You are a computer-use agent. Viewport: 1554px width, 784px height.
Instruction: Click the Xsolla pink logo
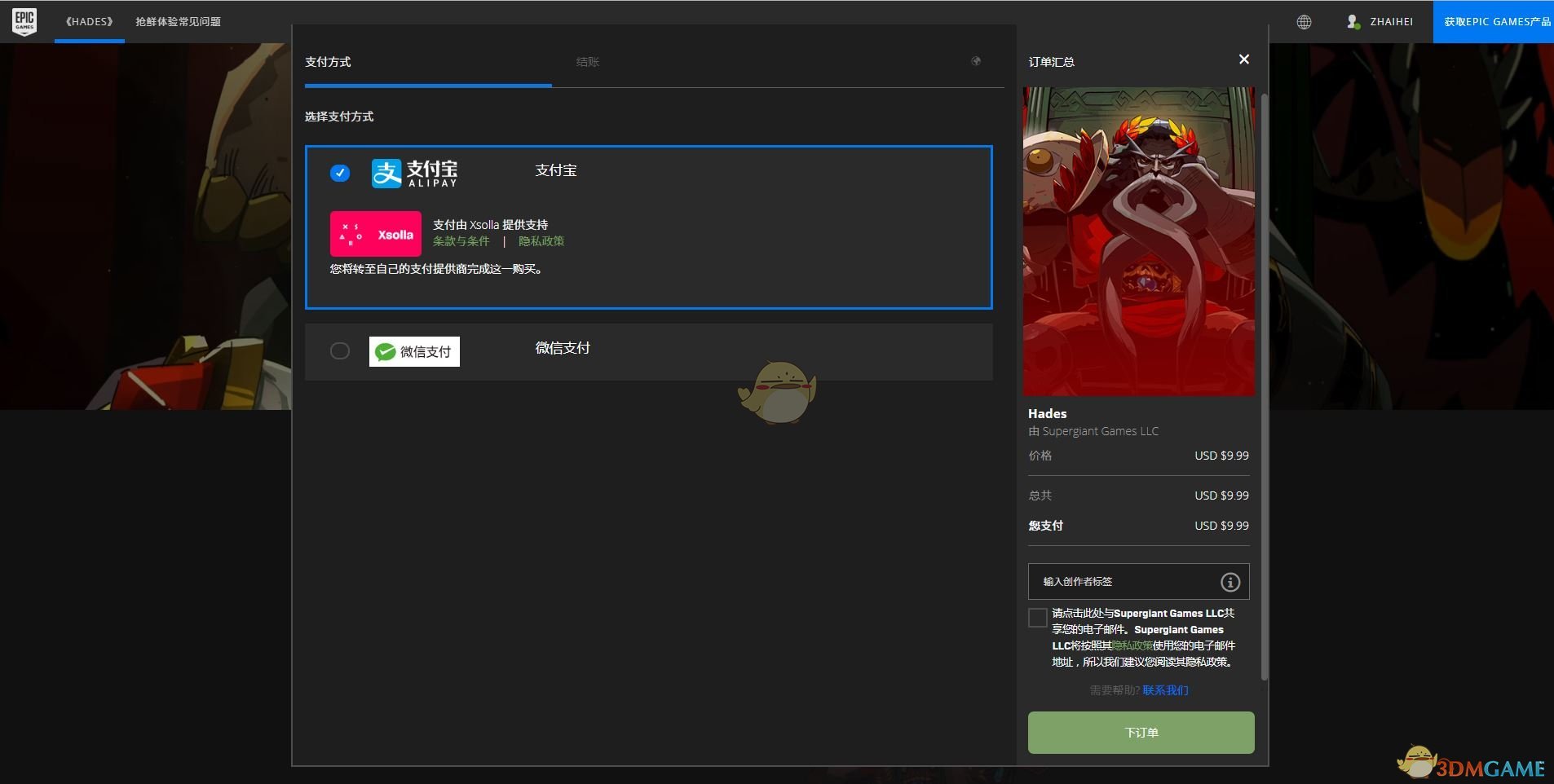376,234
